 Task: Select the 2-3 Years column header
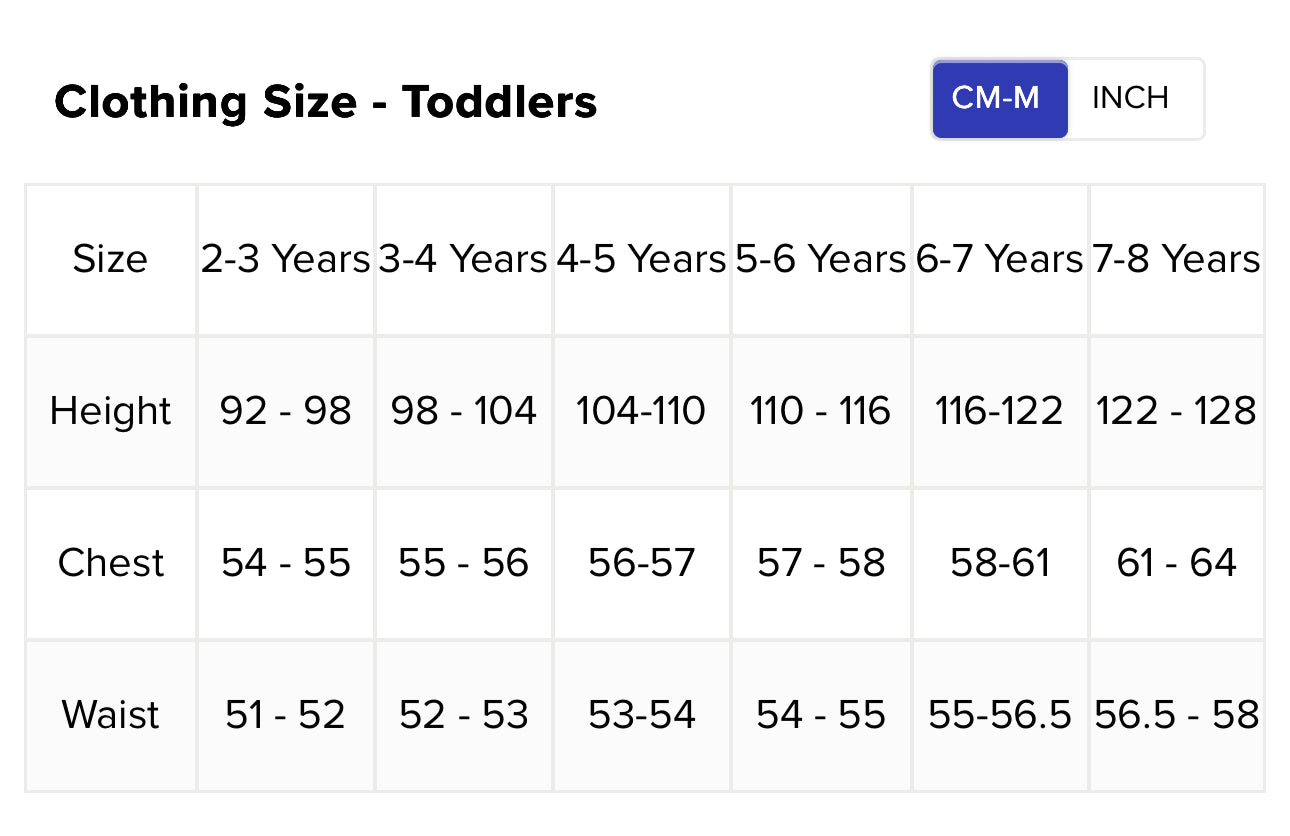(286, 259)
